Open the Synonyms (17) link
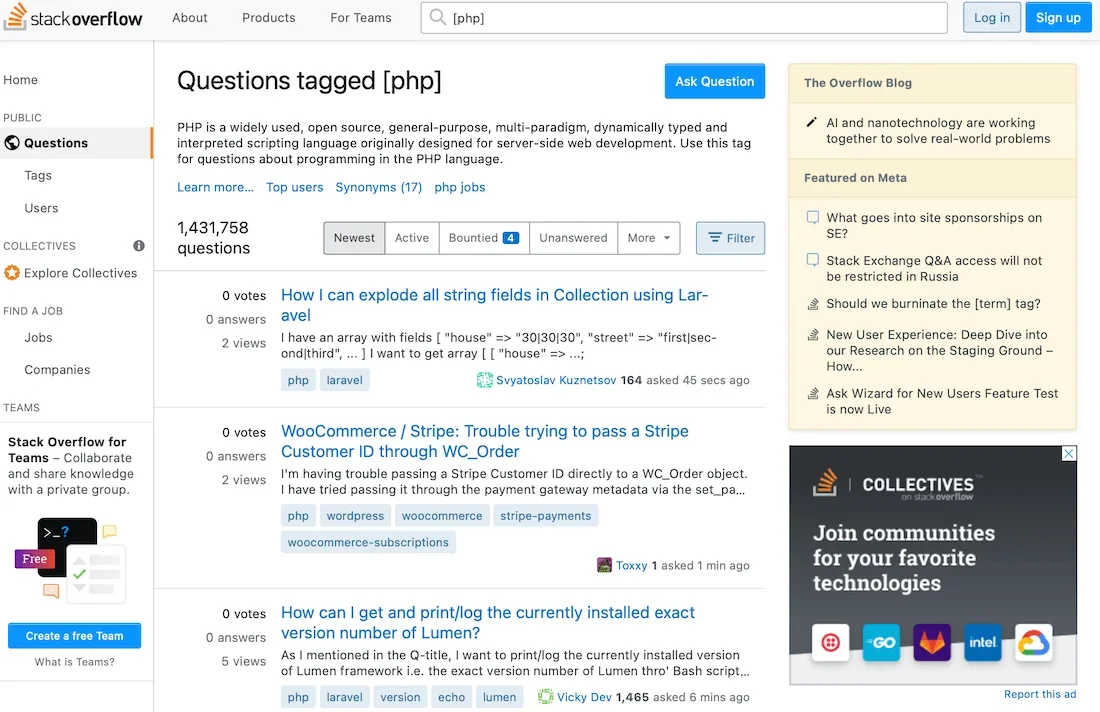The width and height of the screenshot is (1100, 712). [379, 187]
